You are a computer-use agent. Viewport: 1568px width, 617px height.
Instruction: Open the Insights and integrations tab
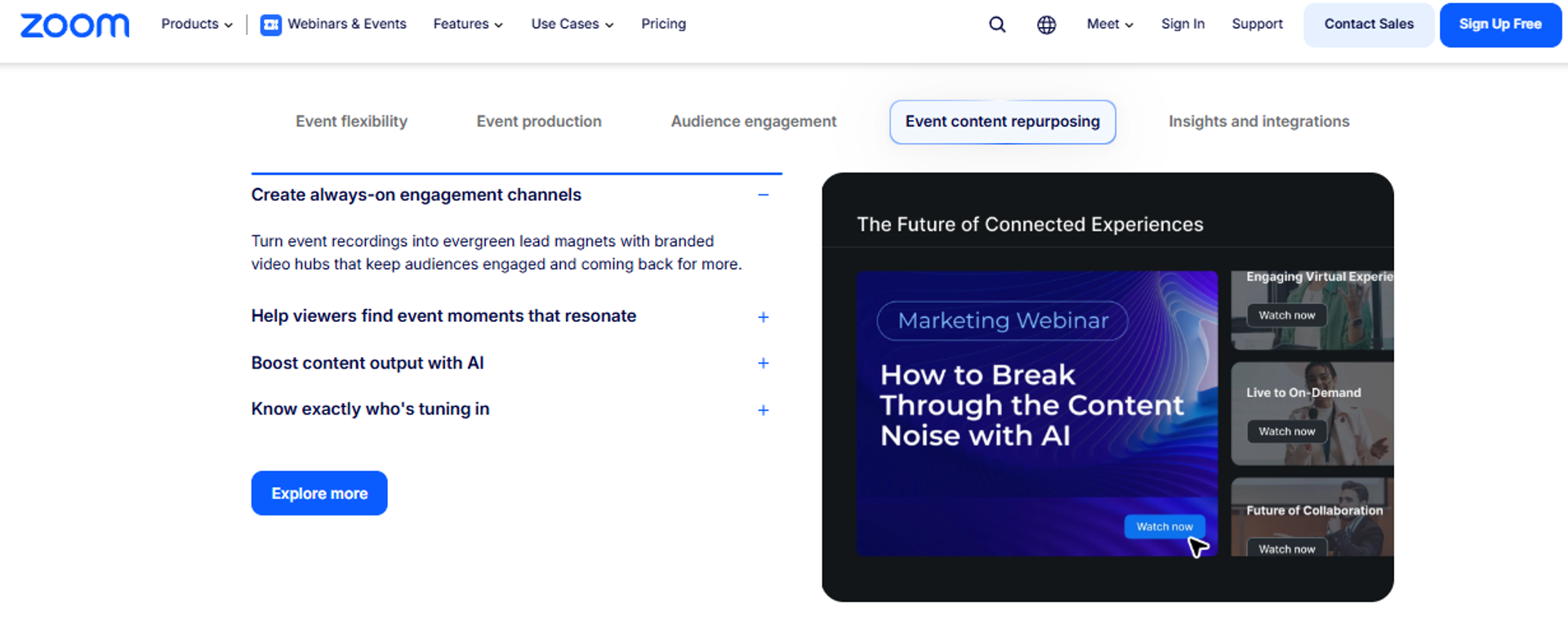point(1258,122)
